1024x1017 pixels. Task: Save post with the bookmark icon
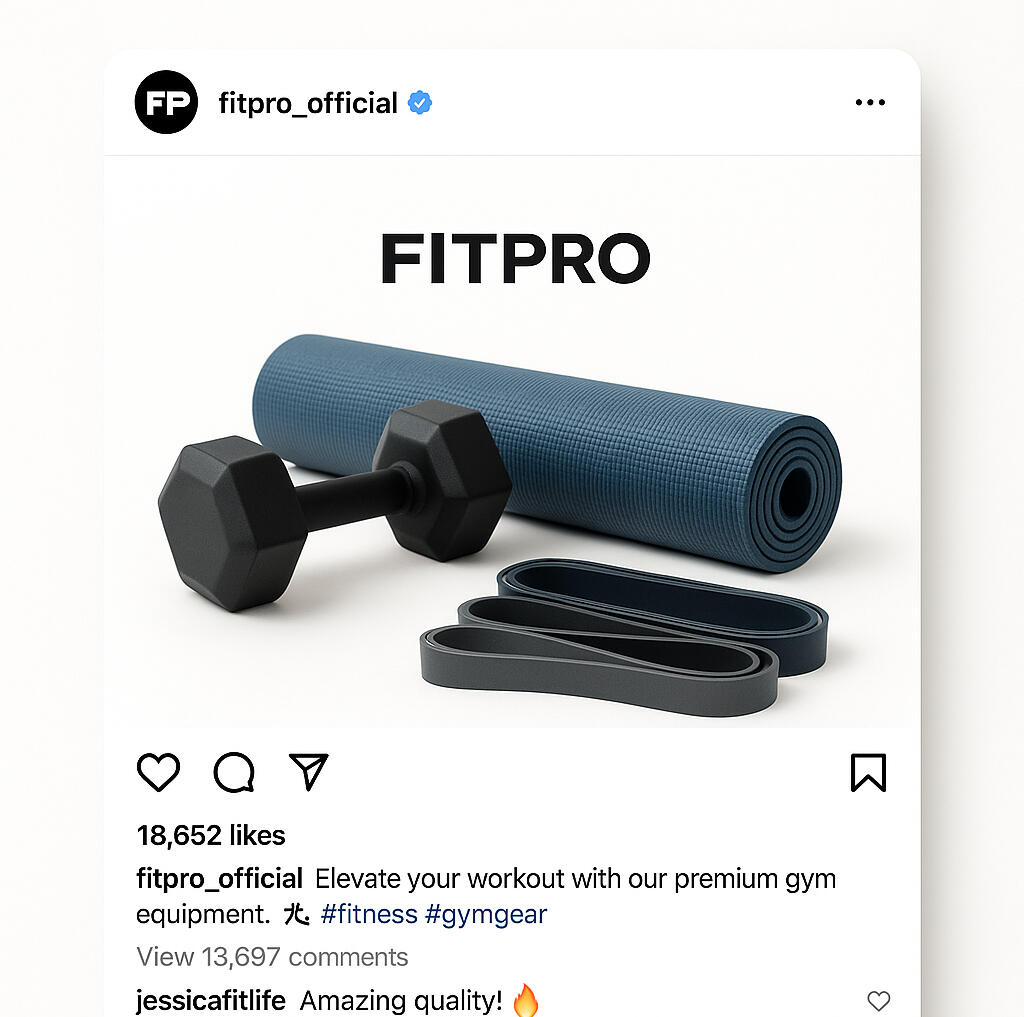(x=869, y=772)
